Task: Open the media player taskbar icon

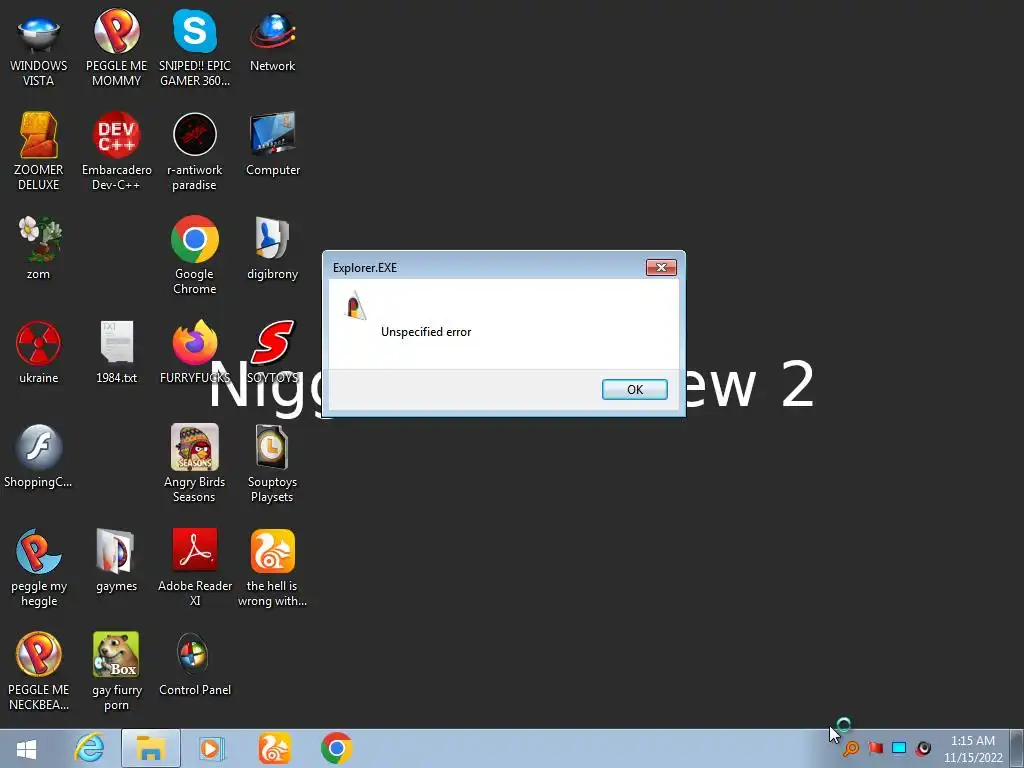Action: tap(211, 748)
